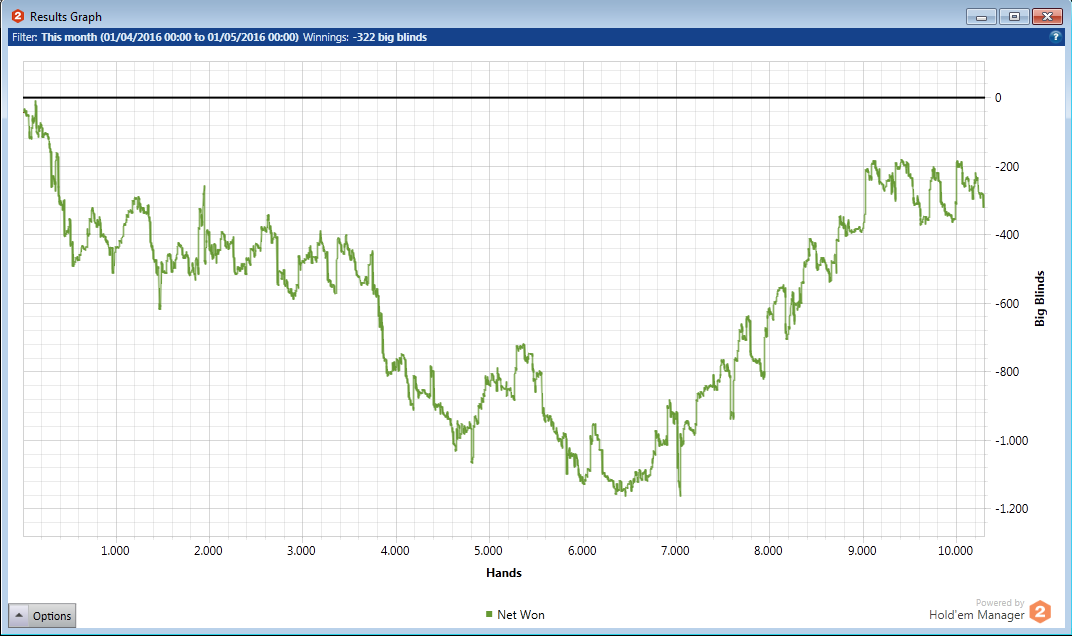Viewport: 1072px width, 636px height.
Task: Minimize the Results Graph window
Action: click(x=981, y=16)
